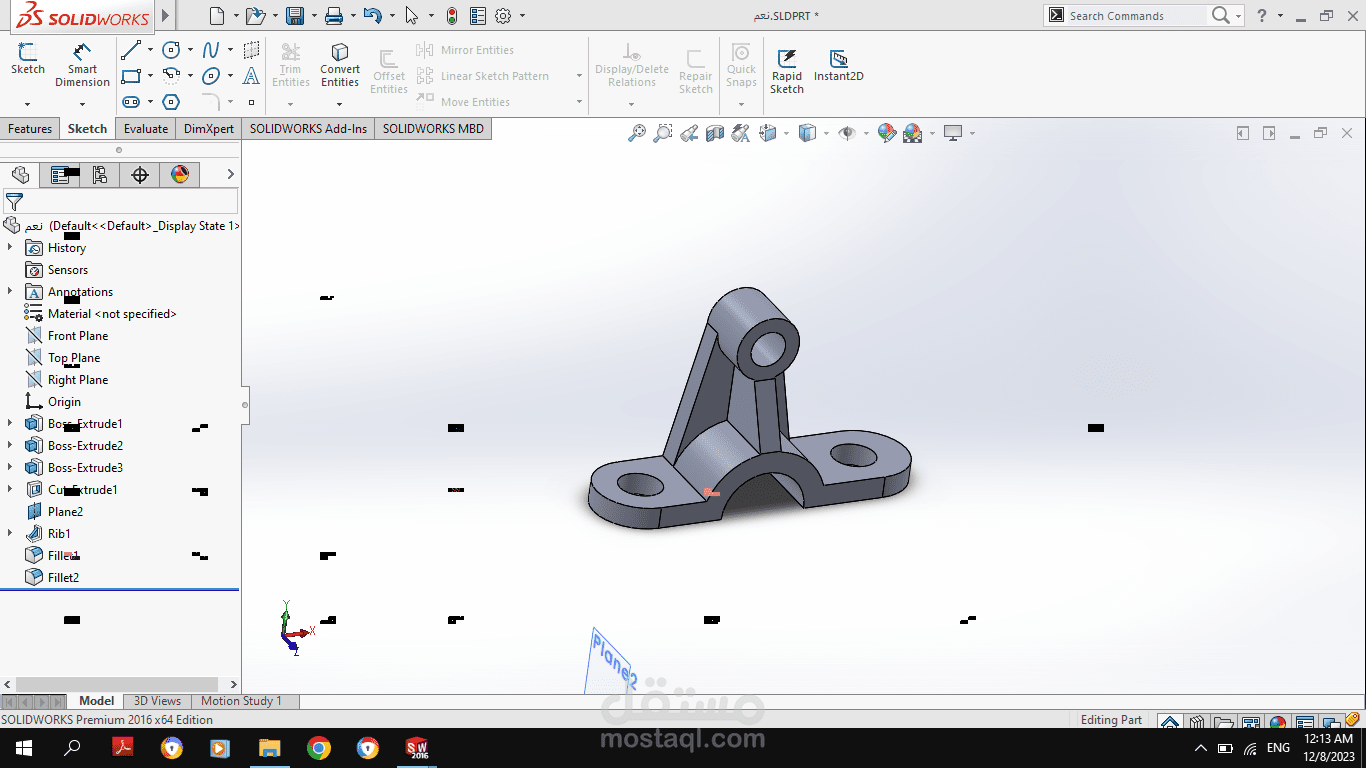
Task: Switch to the SOLIDWORKS MBD tab
Action: click(433, 129)
